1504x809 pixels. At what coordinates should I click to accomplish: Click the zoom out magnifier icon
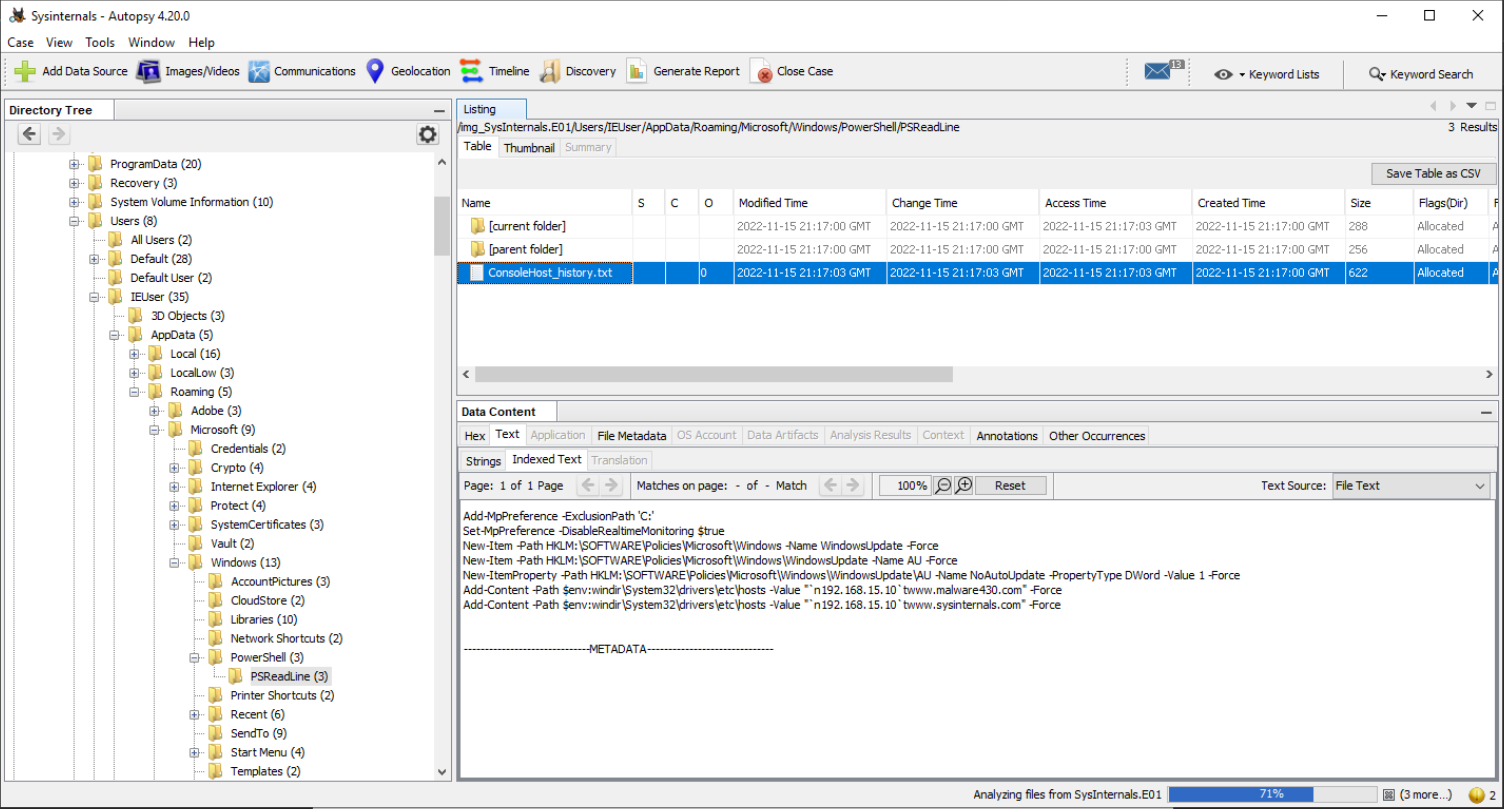942,485
